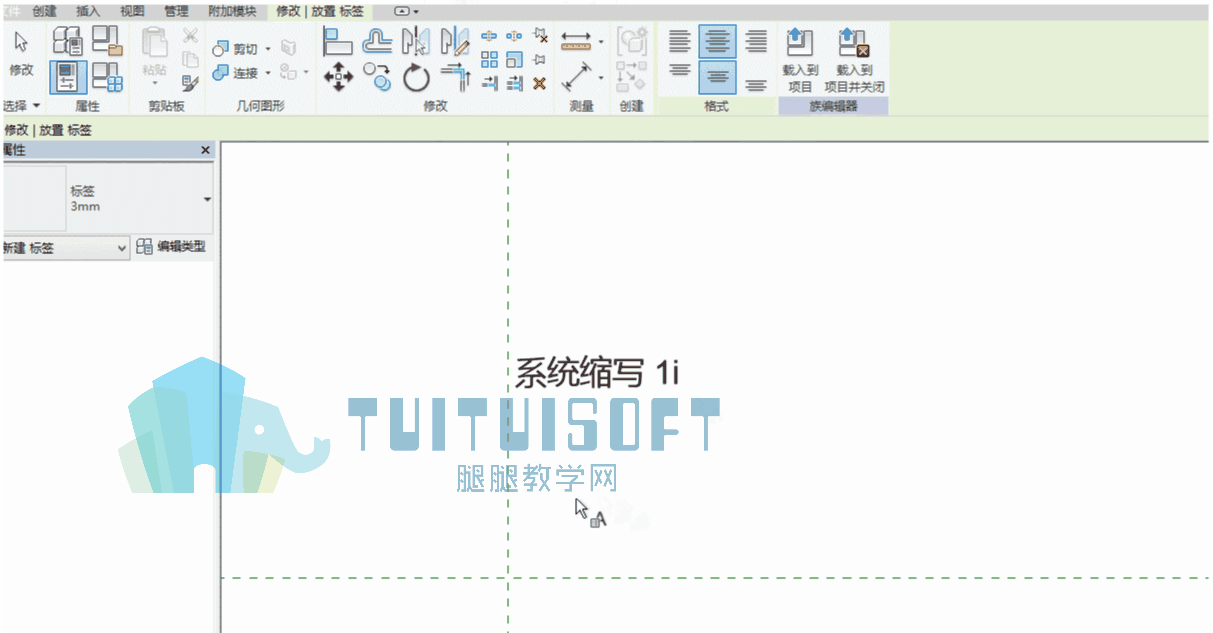1213x633 pixels.
Task: Set horizontal text alignment to right
Action: 756,41
